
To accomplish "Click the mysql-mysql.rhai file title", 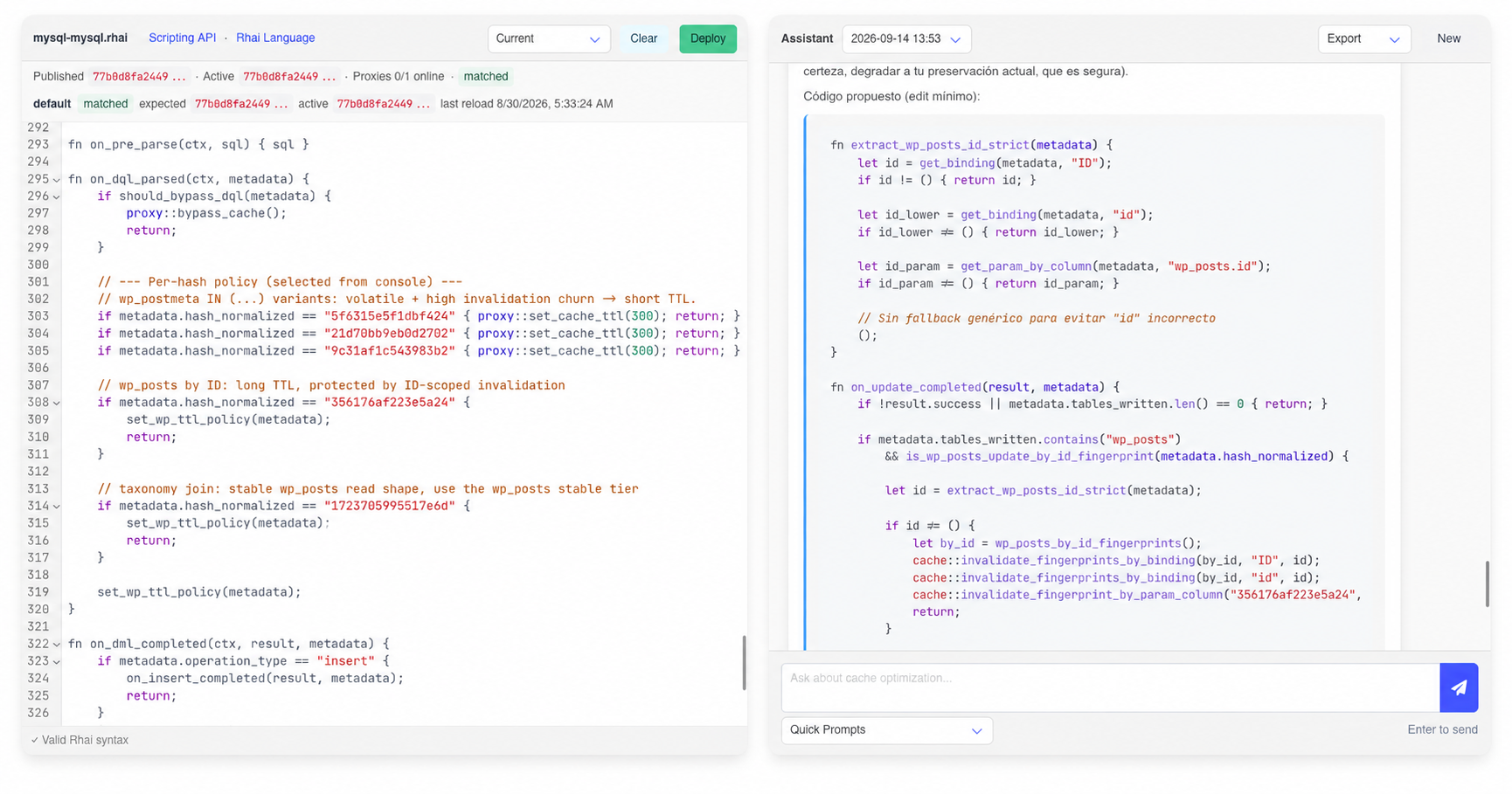I will 80,38.
